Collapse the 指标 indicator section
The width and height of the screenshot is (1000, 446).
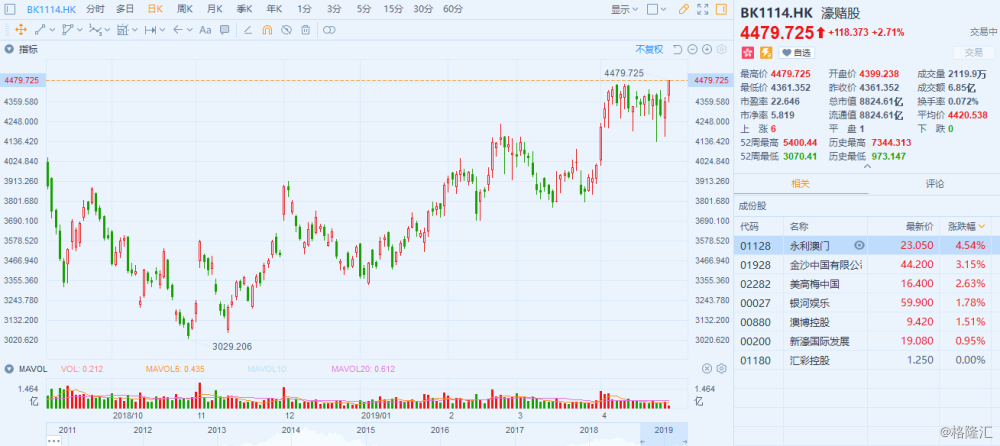click(10, 48)
